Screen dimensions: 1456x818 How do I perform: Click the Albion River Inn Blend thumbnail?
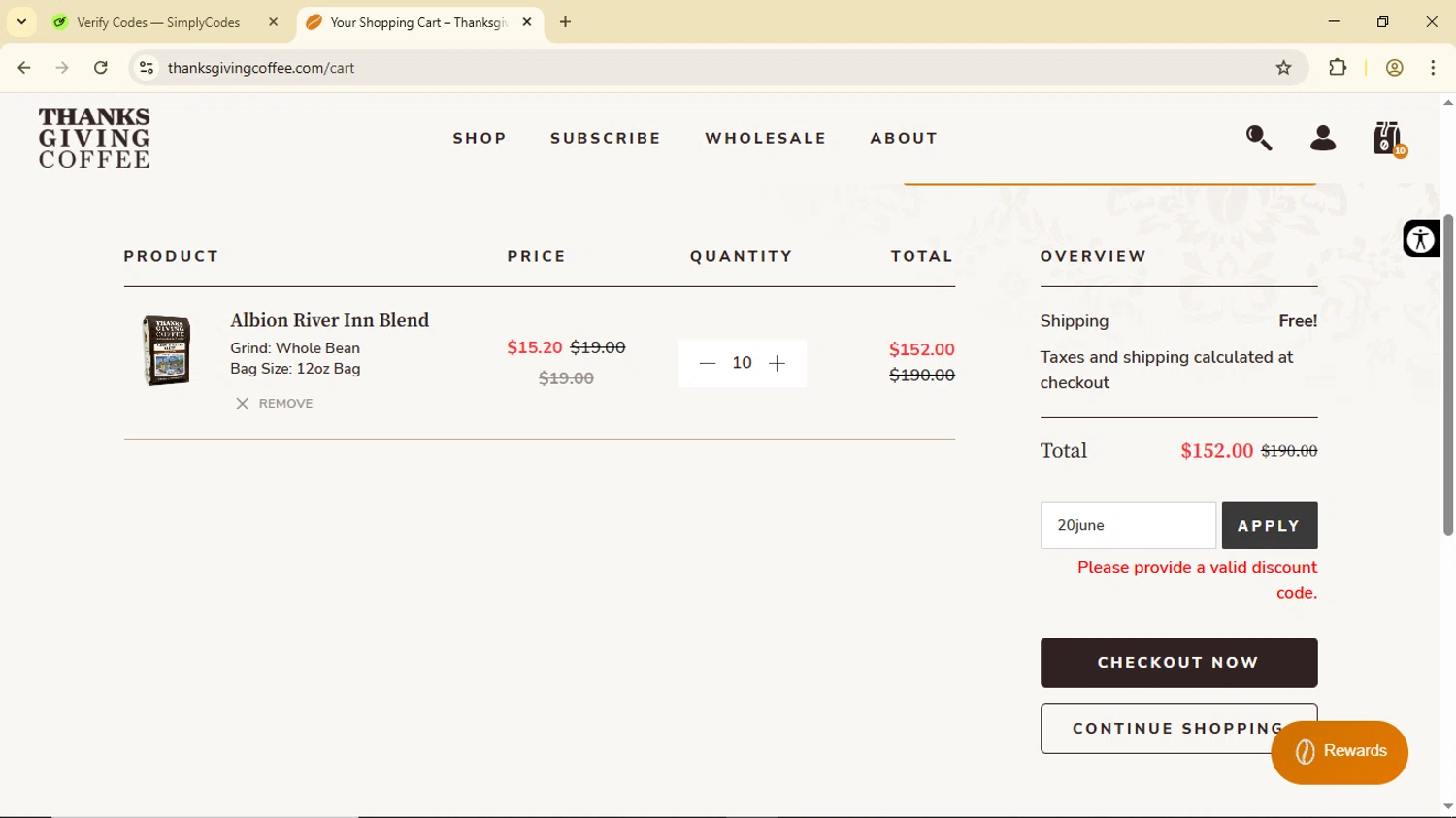167,350
